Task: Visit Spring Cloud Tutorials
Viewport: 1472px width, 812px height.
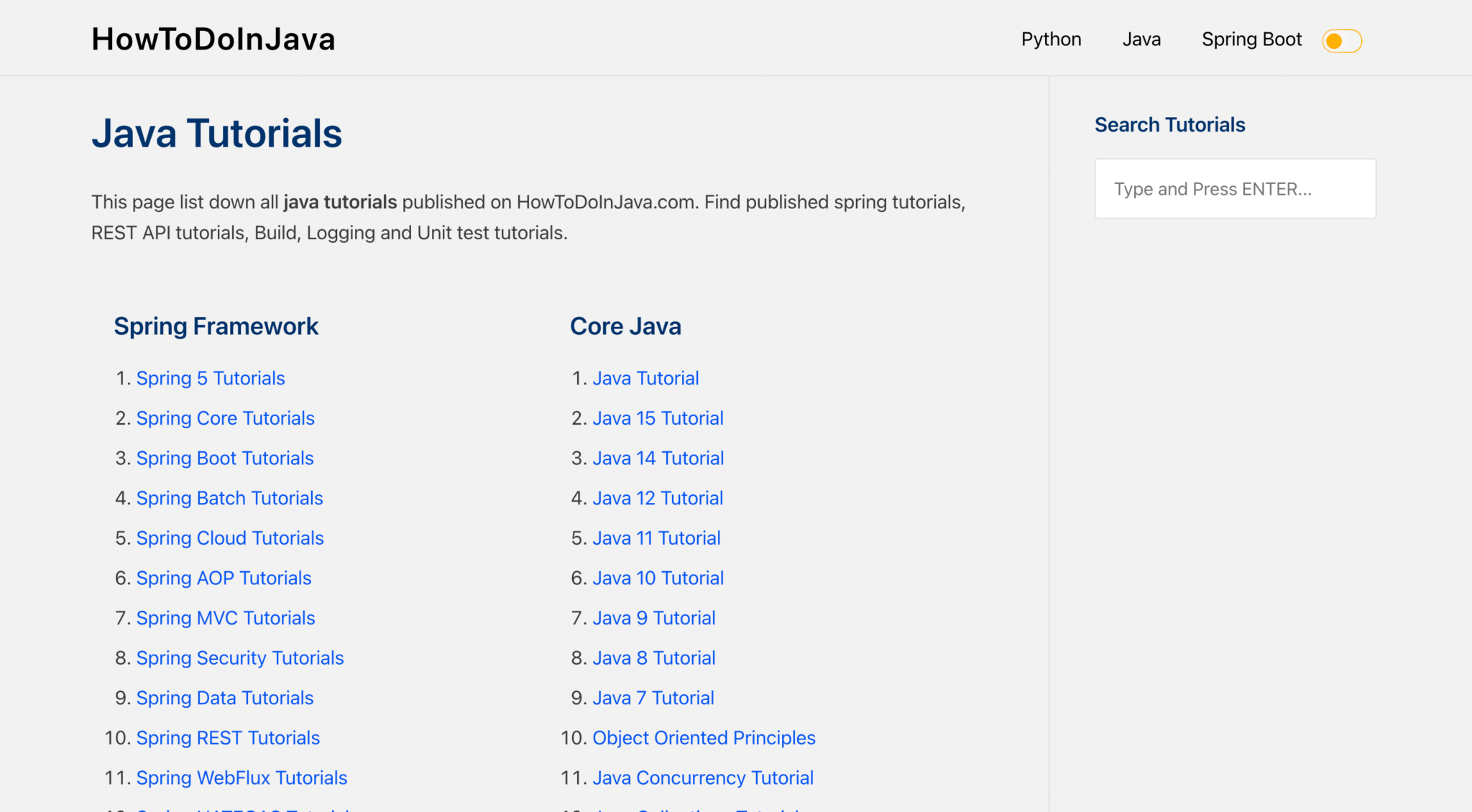Action: (x=230, y=538)
